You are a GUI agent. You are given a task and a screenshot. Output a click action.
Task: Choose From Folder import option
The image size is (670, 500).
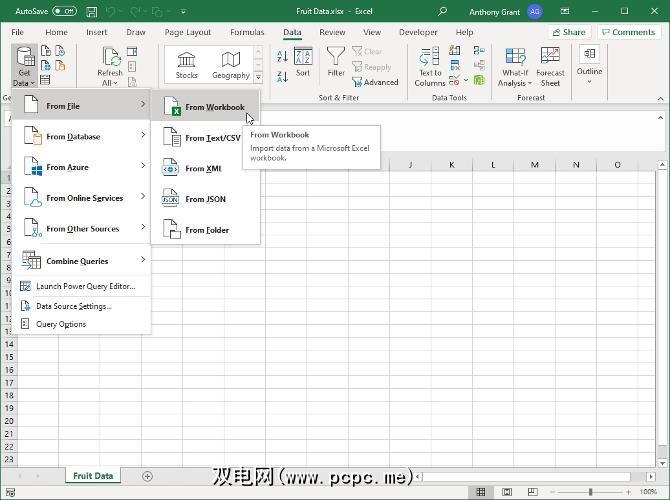pos(206,230)
